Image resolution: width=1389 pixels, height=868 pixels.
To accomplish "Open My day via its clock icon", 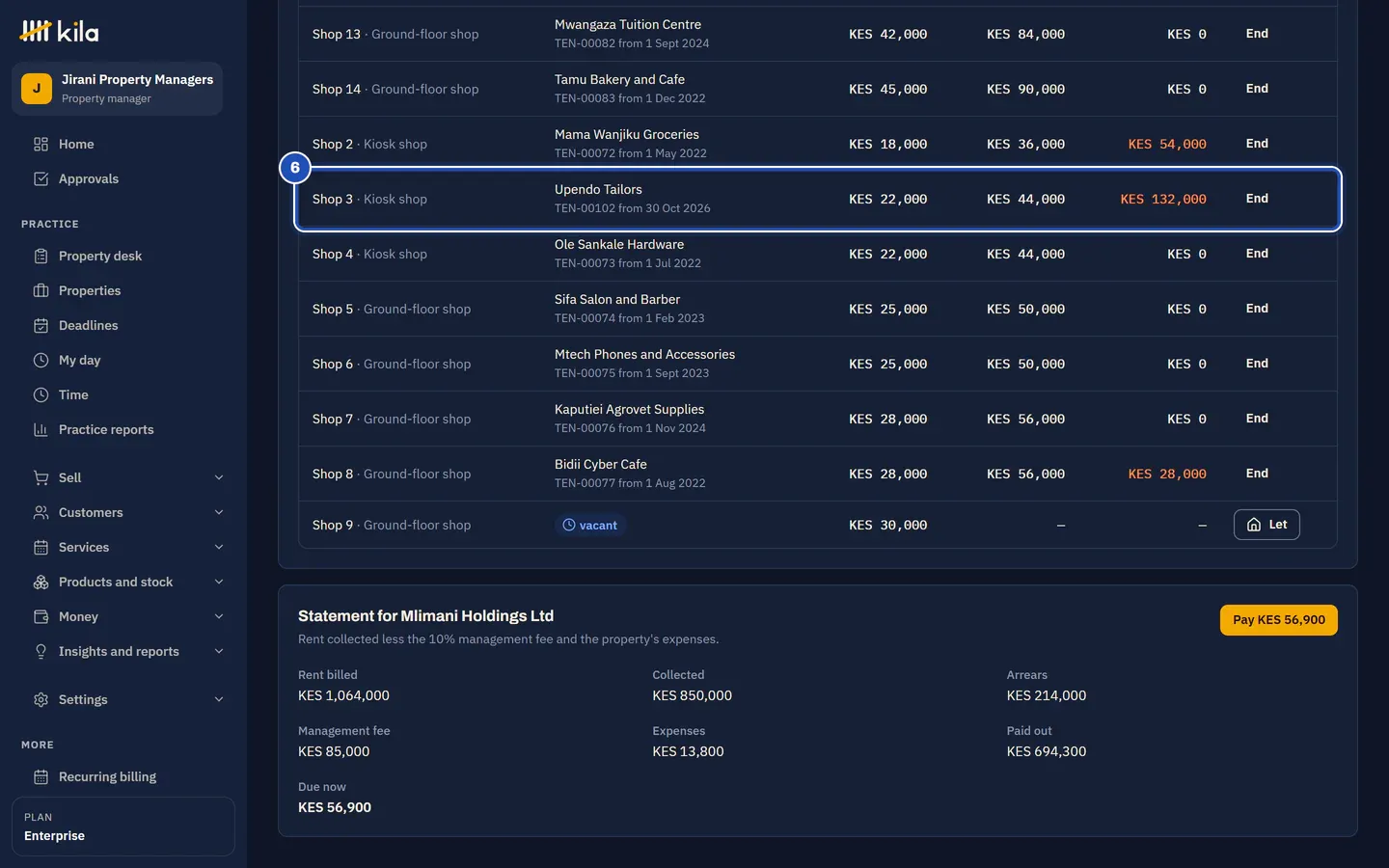I will pos(41,360).
